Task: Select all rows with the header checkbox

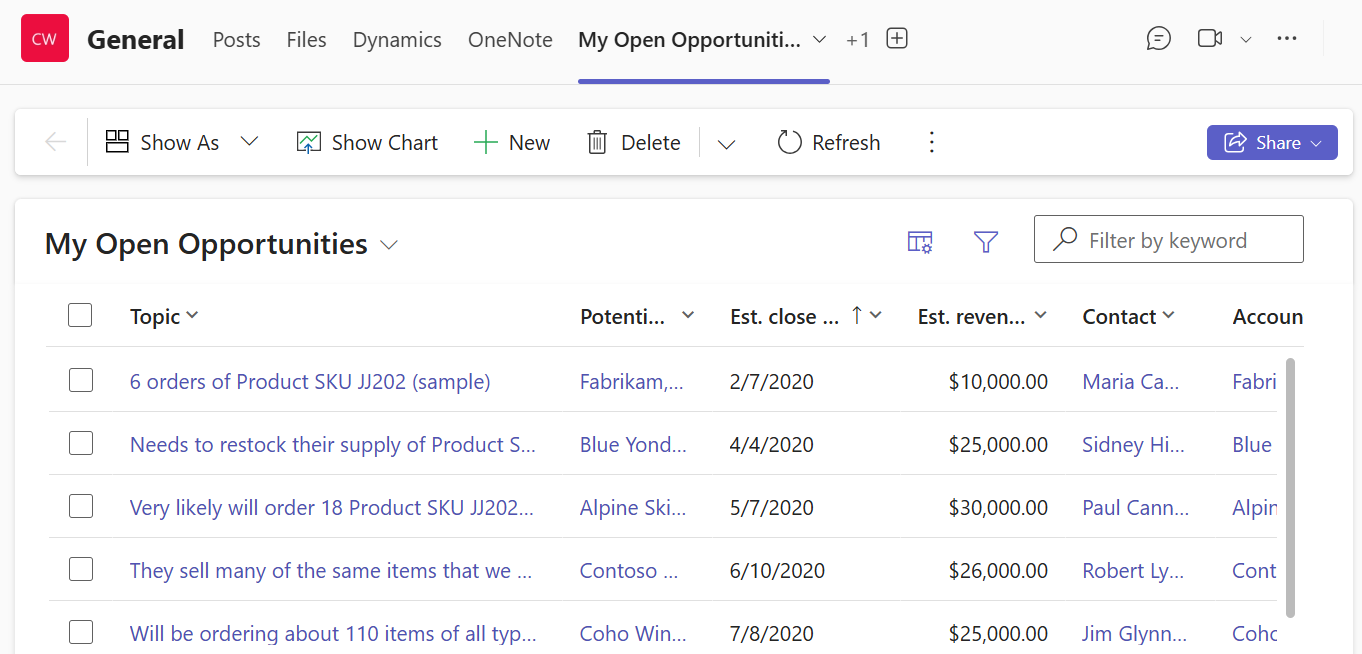Action: click(x=80, y=314)
